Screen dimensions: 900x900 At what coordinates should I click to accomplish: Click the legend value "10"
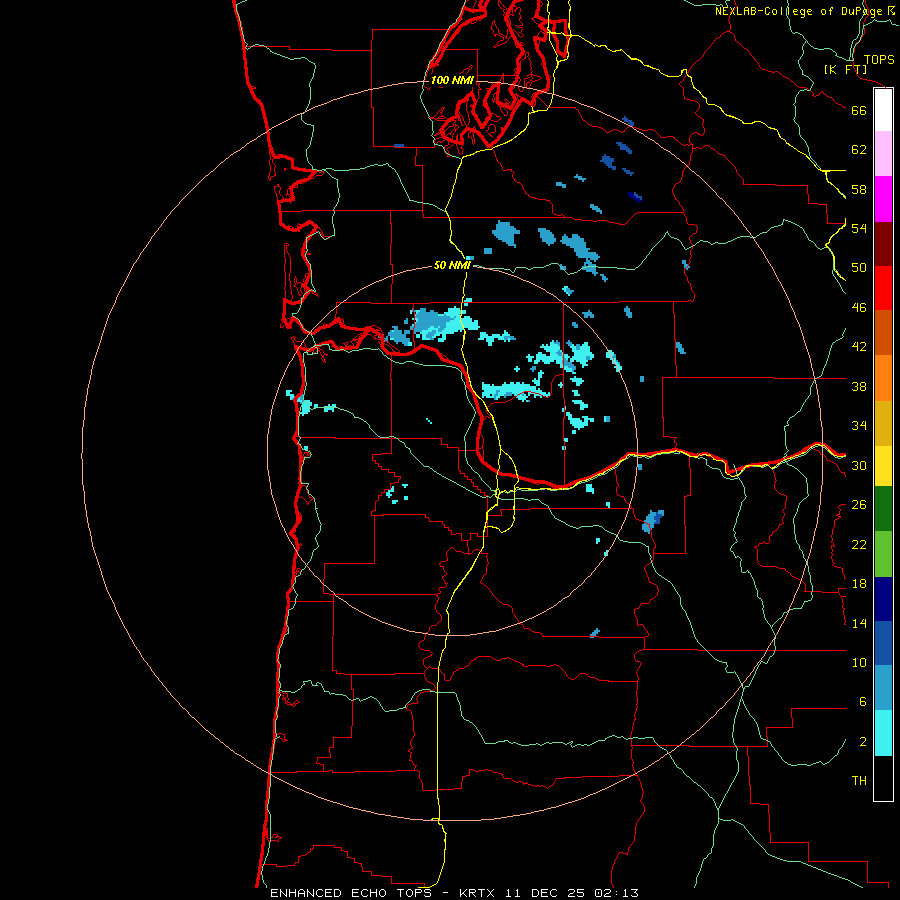coord(859,663)
